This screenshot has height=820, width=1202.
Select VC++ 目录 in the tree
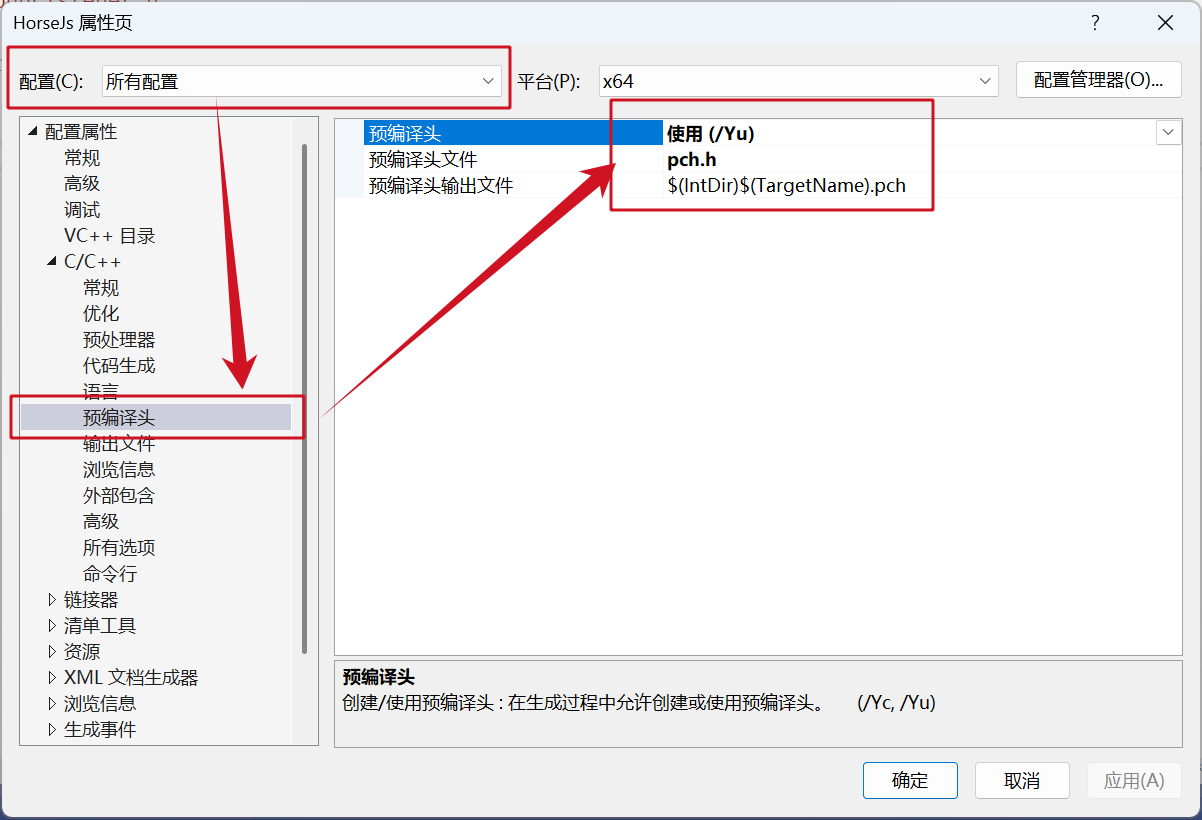[x=110, y=236]
